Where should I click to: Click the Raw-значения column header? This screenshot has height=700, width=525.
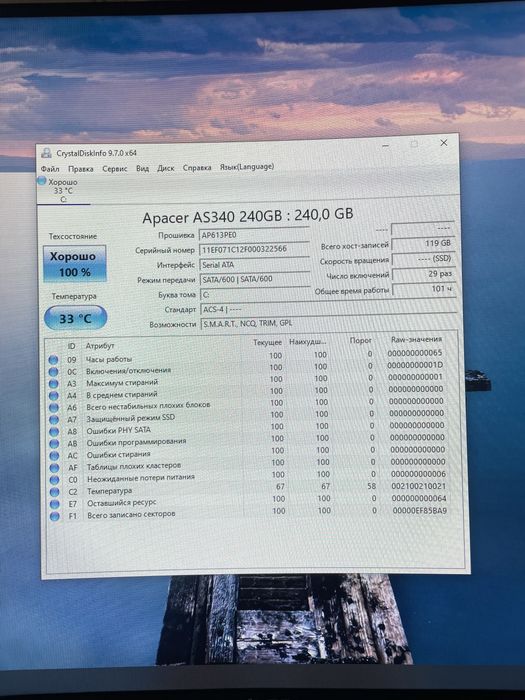tap(417, 339)
